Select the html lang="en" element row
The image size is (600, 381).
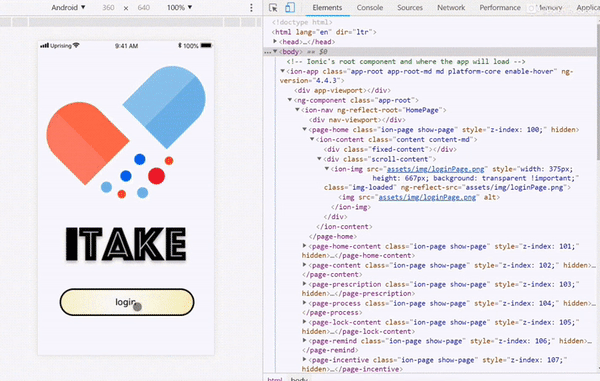(324, 32)
